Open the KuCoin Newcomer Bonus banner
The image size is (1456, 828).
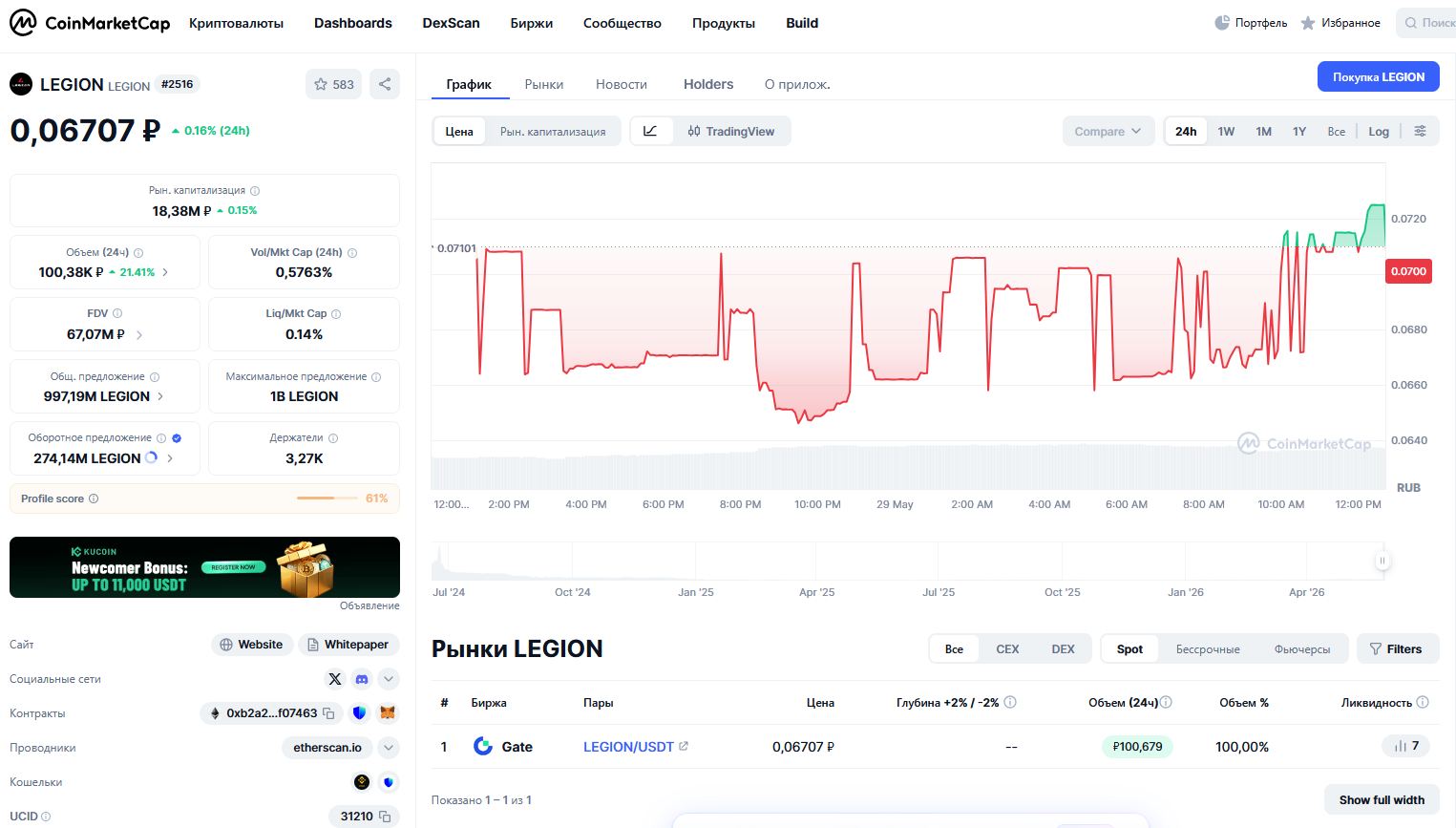coord(204,567)
